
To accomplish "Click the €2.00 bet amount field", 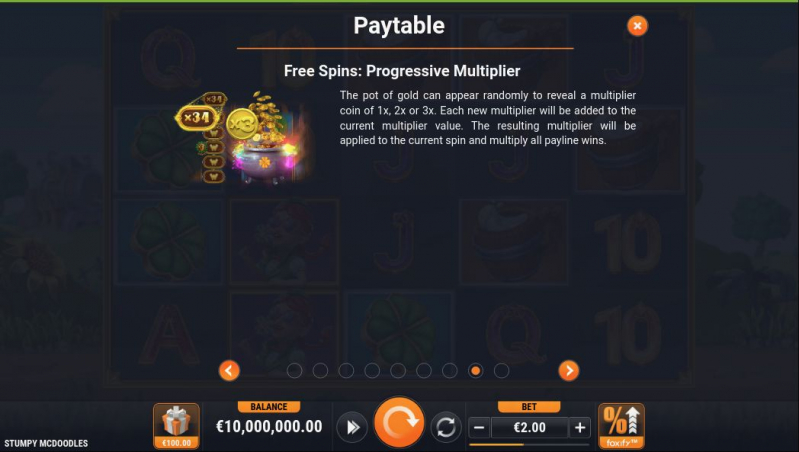I will click(529, 428).
